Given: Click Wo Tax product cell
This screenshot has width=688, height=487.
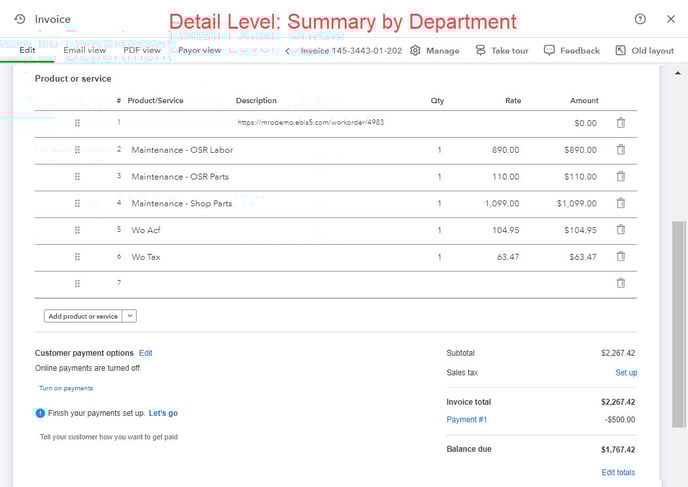Looking at the screenshot, I should tap(146, 257).
